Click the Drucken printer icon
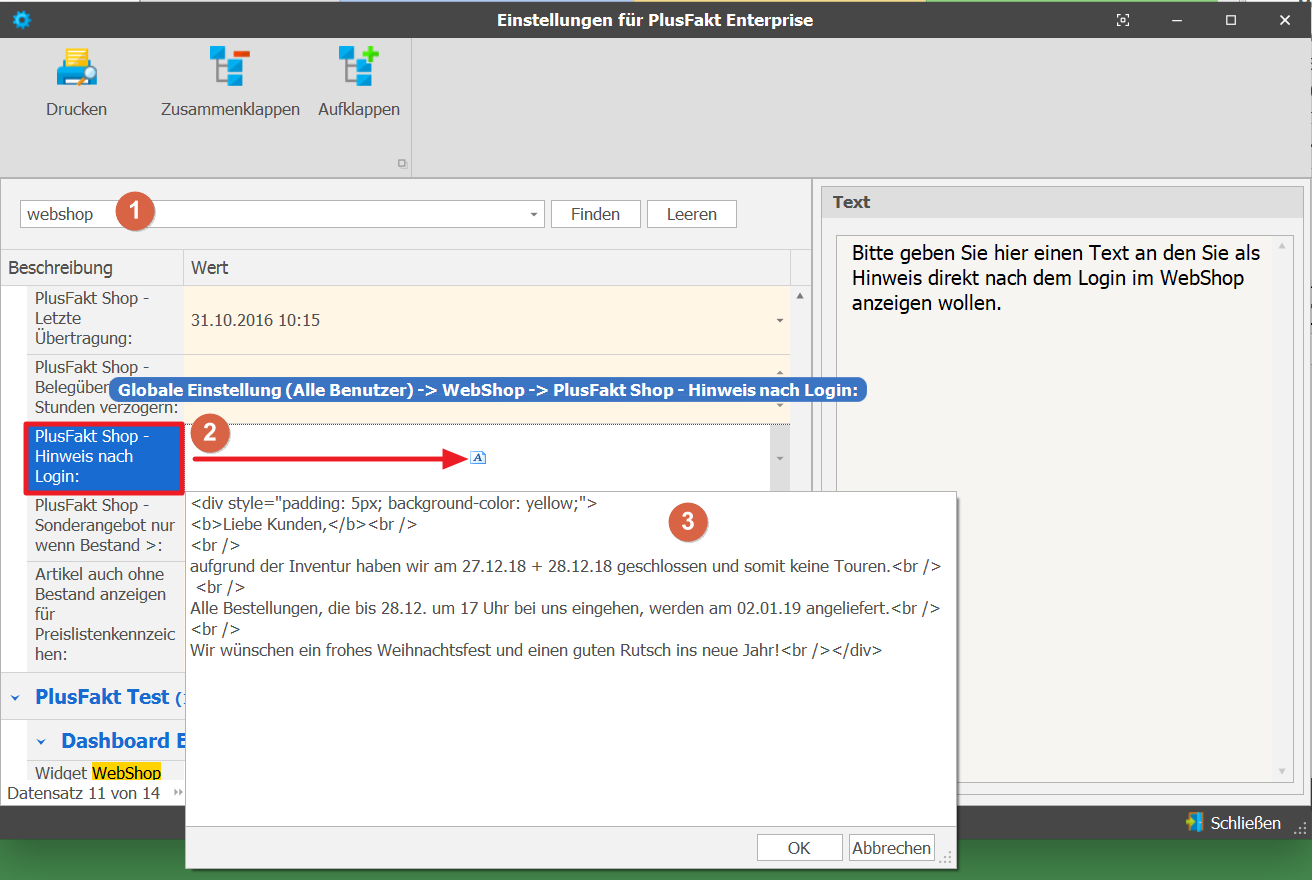Viewport: 1312px width, 880px height. (76, 68)
